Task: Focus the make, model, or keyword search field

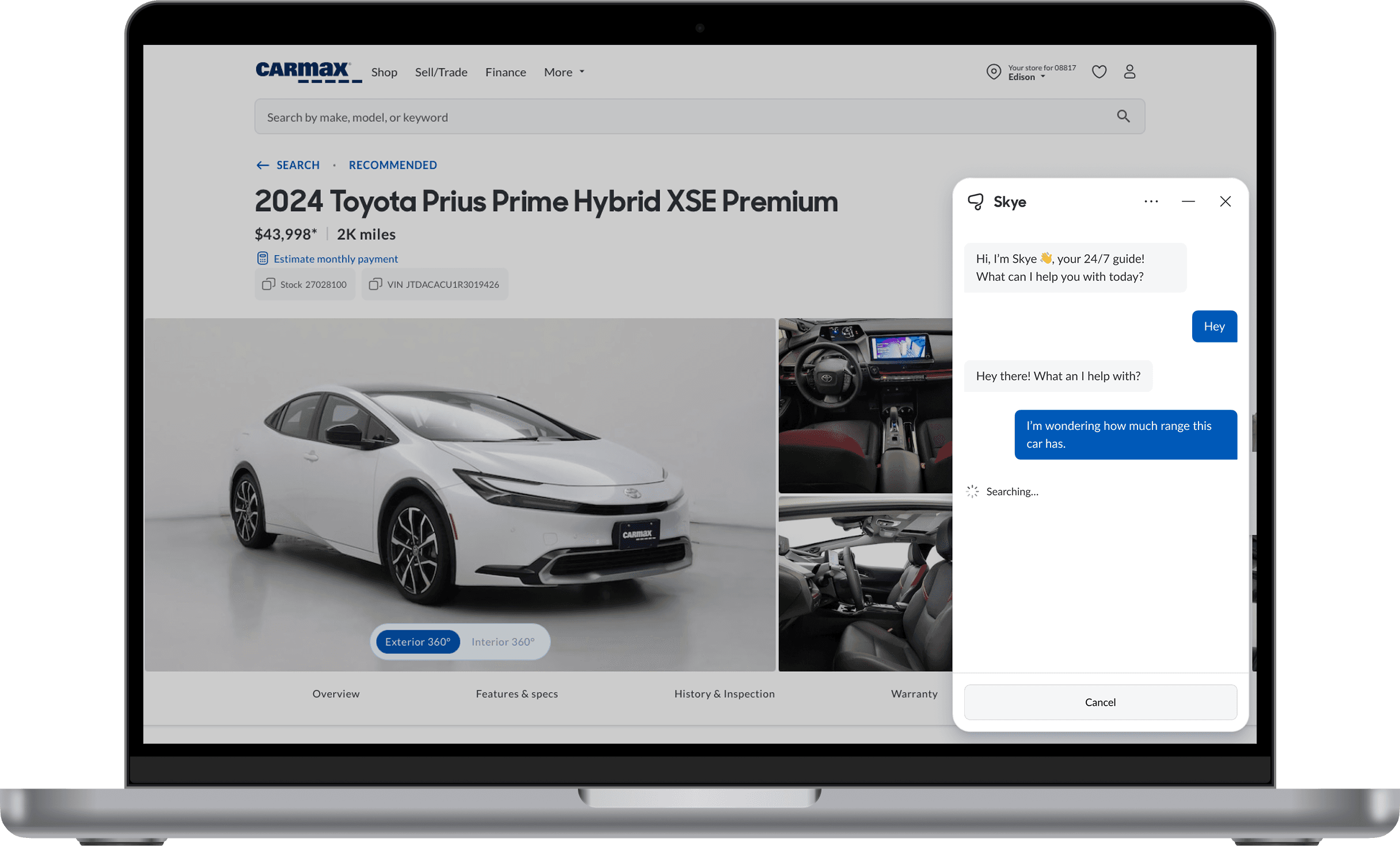Action: [x=699, y=117]
